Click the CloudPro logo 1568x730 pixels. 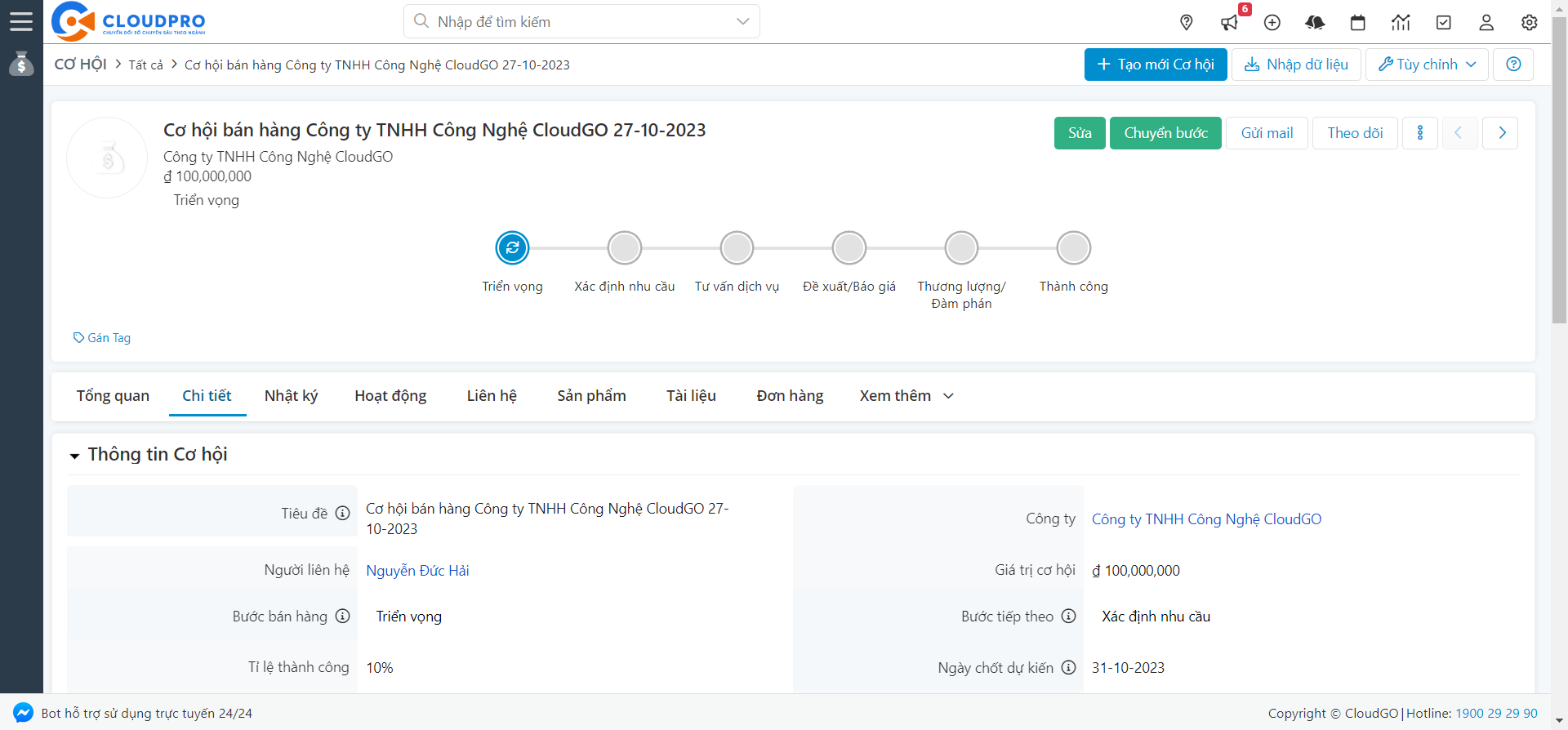point(128,21)
